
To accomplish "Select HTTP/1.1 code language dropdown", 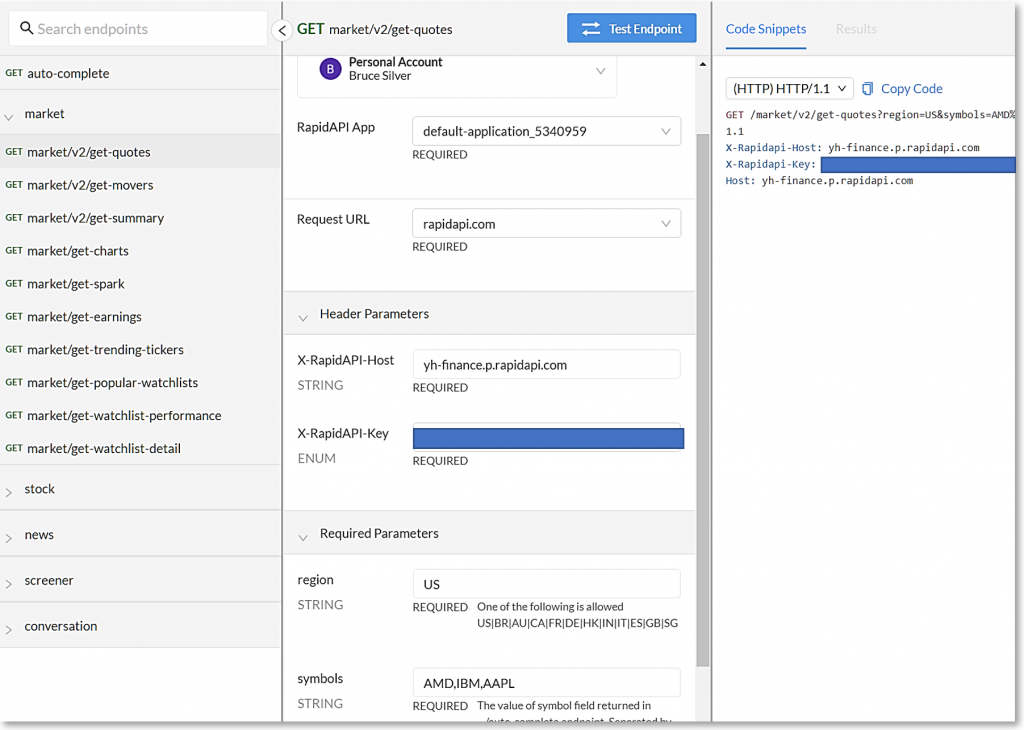I will pos(790,89).
